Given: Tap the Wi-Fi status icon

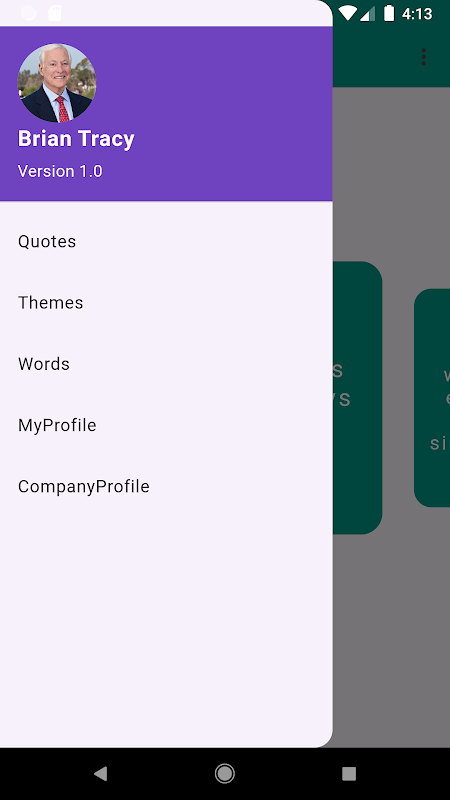Looking at the screenshot, I should (x=347, y=13).
